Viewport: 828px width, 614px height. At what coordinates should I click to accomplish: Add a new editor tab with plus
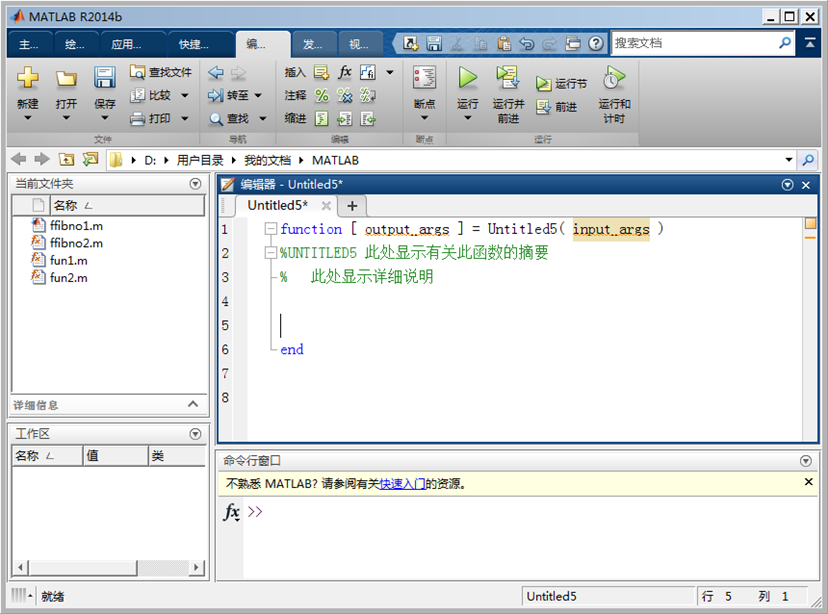(x=352, y=205)
